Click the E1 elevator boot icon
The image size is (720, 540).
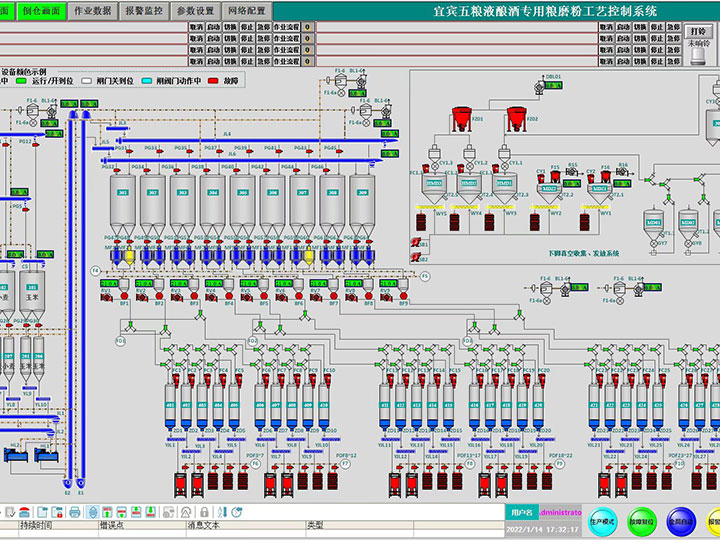coord(81,483)
